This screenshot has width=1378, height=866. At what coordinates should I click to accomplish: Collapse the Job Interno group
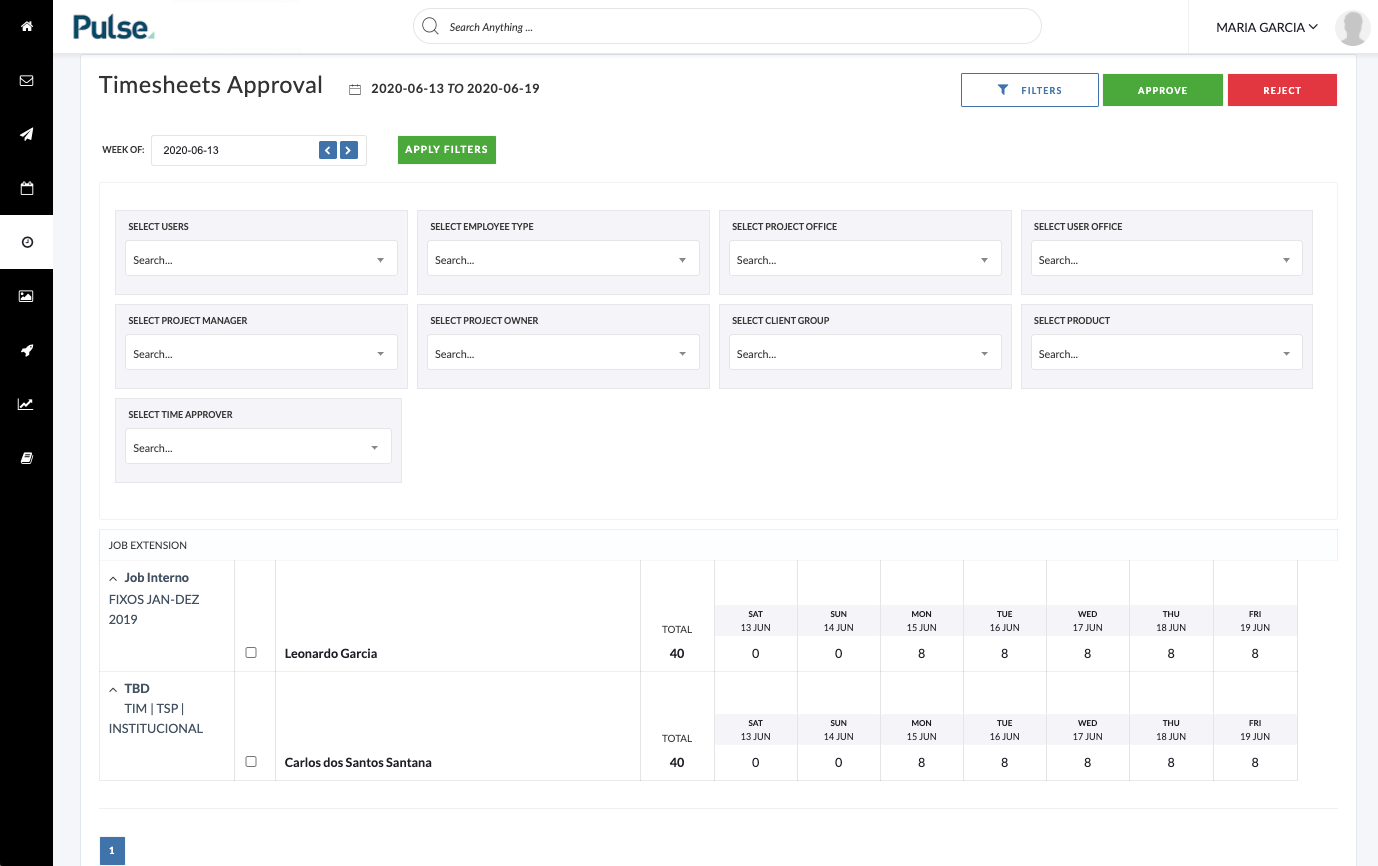tap(113, 578)
